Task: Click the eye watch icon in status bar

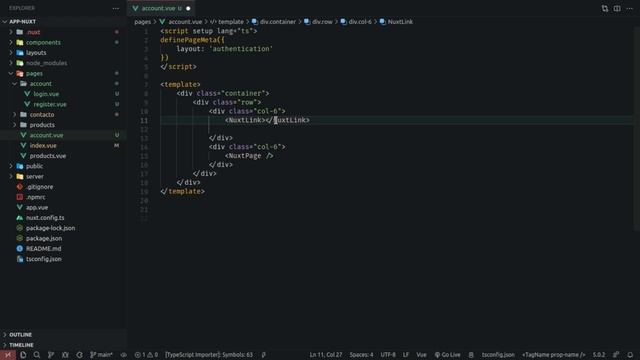Action: 124,355
